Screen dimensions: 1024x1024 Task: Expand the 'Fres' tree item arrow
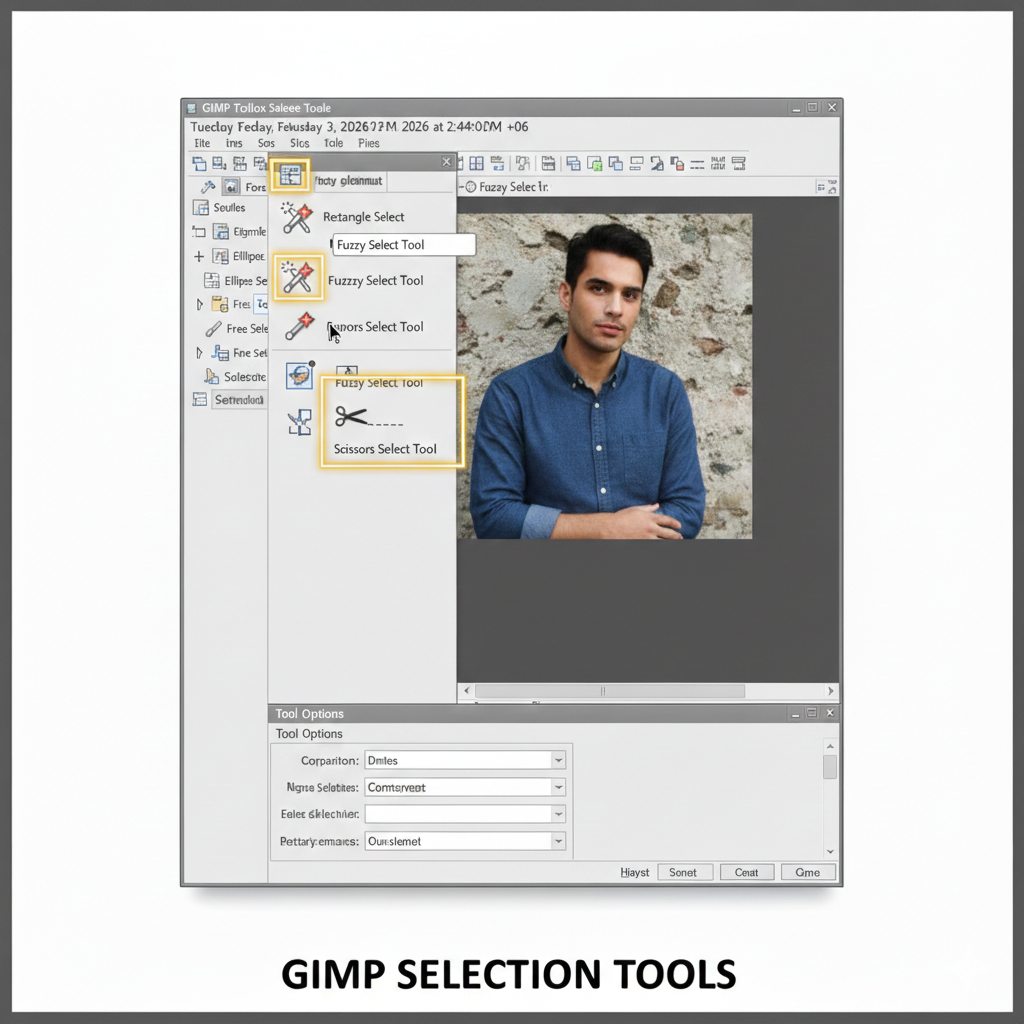200,304
